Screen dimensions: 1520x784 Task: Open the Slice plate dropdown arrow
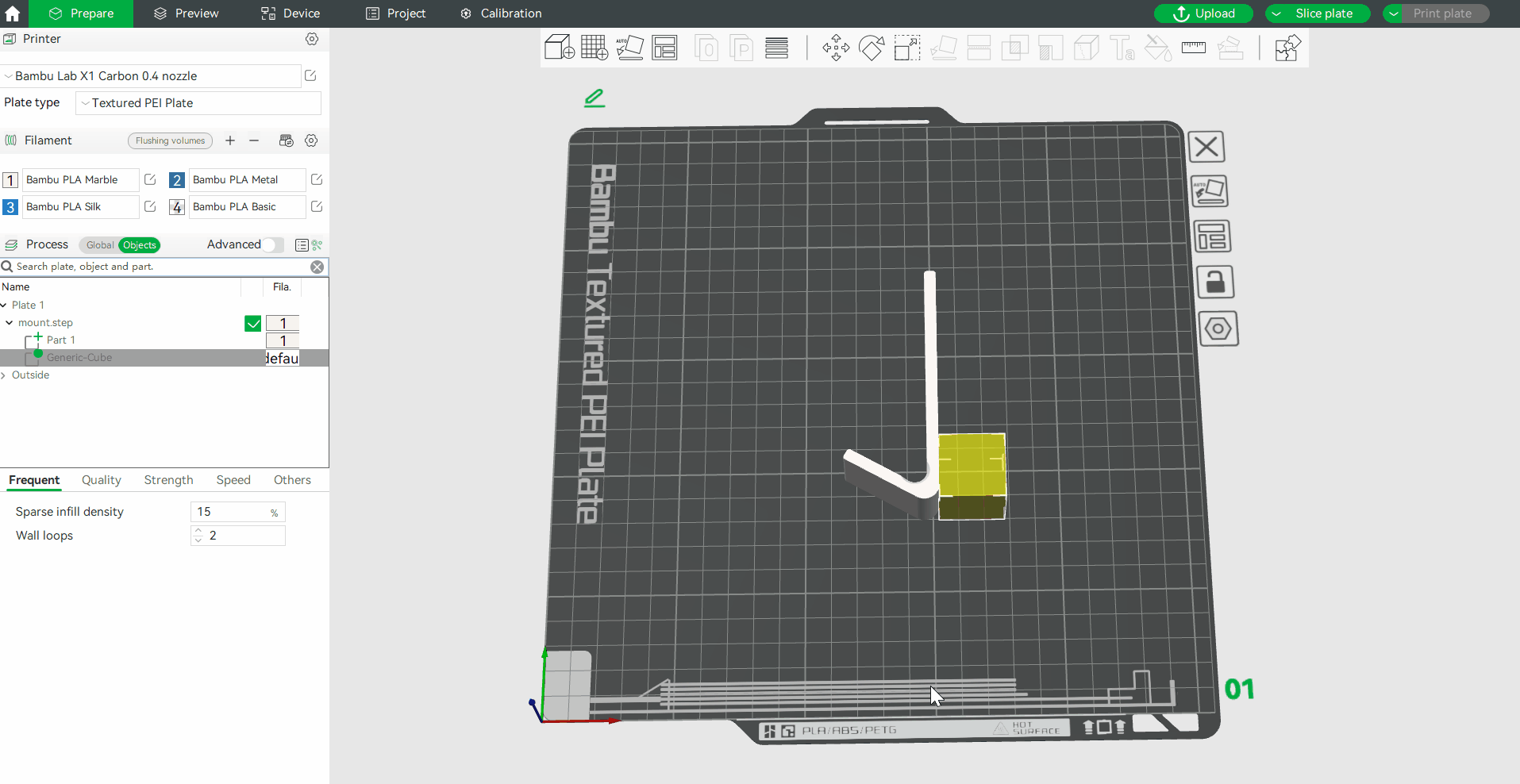pos(1276,13)
